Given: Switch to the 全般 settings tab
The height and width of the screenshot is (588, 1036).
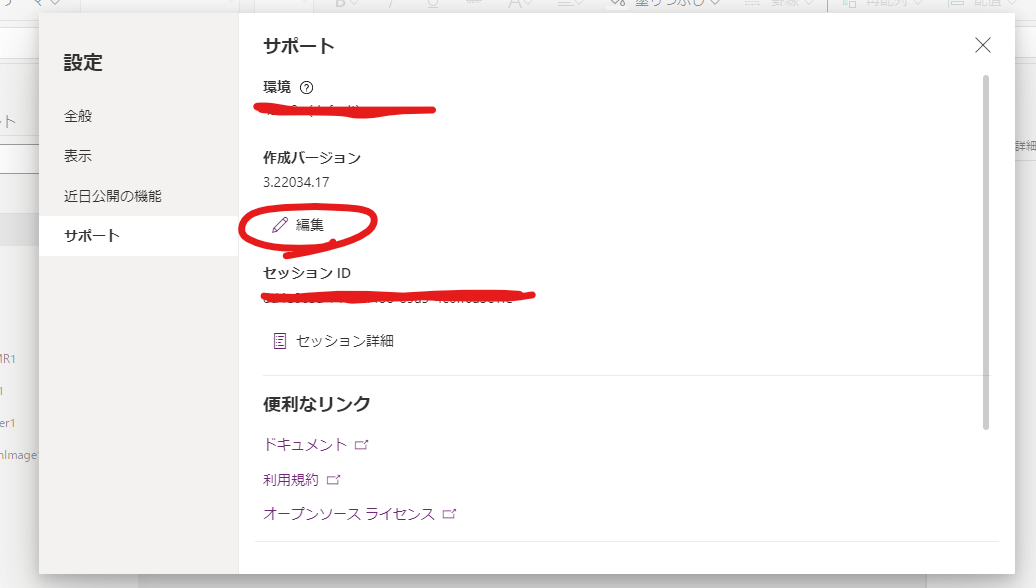Looking at the screenshot, I should point(78,116).
